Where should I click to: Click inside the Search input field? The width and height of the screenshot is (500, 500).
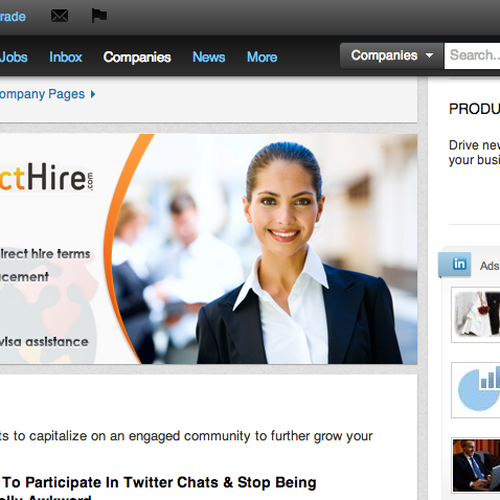(x=472, y=56)
